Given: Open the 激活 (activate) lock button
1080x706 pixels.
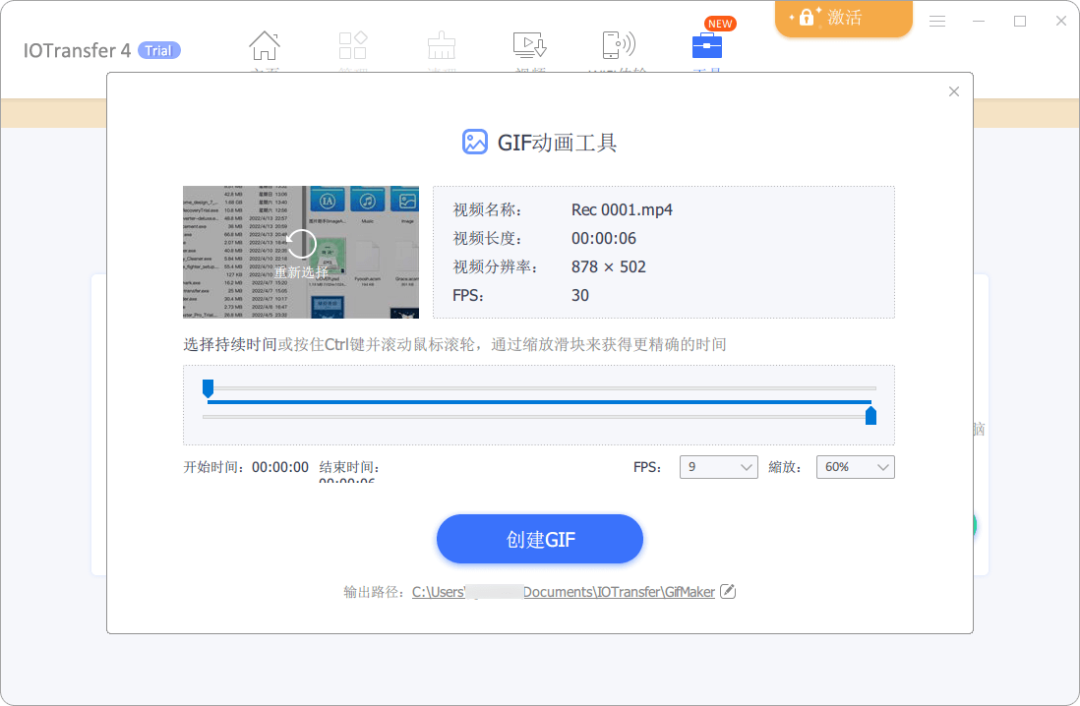Looking at the screenshot, I should click(x=843, y=17).
